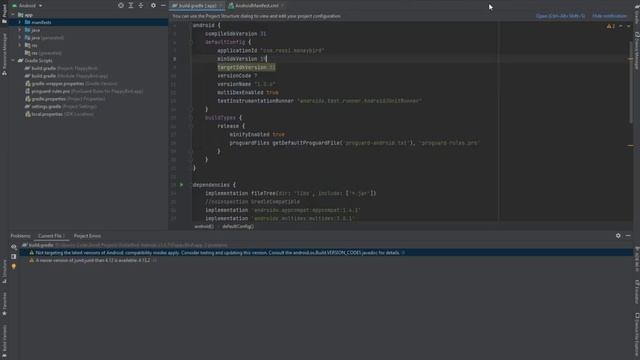Click the applicationId line
The height and width of the screenshot is (360, 640).
271,51
